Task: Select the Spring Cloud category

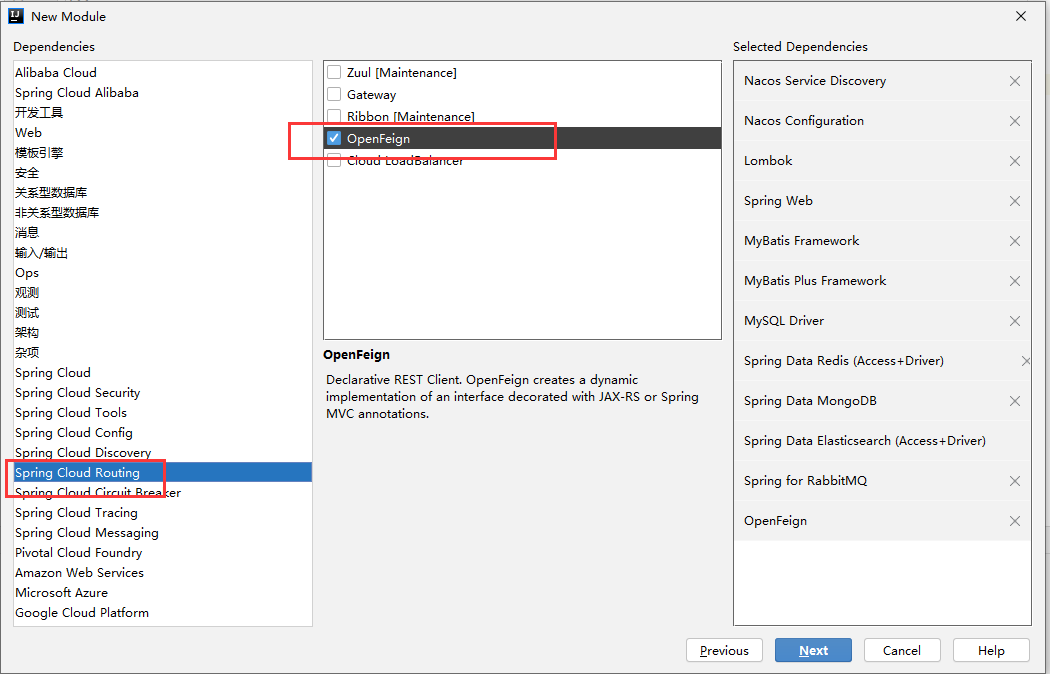Action: 163,373
